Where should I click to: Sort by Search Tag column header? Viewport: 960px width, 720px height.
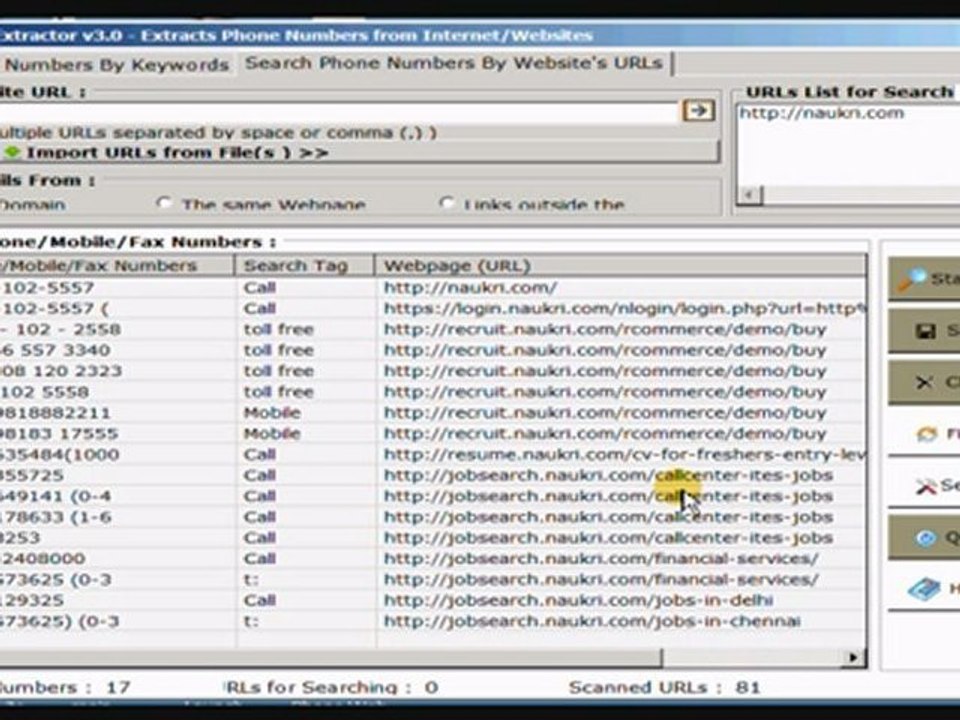click(x=304, y=266)
